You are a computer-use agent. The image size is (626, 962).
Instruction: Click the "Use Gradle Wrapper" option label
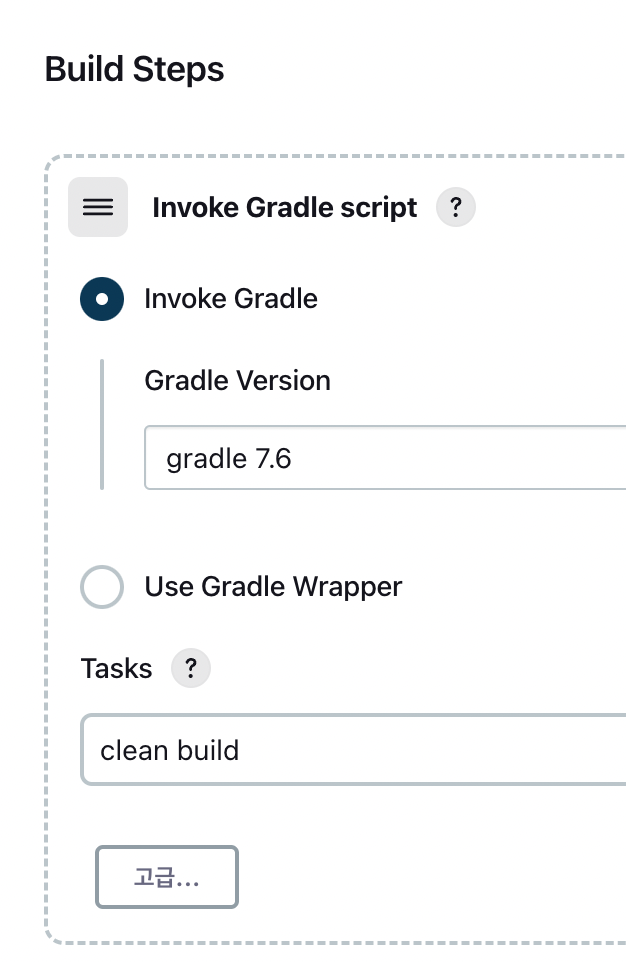[x=273, y=587]
